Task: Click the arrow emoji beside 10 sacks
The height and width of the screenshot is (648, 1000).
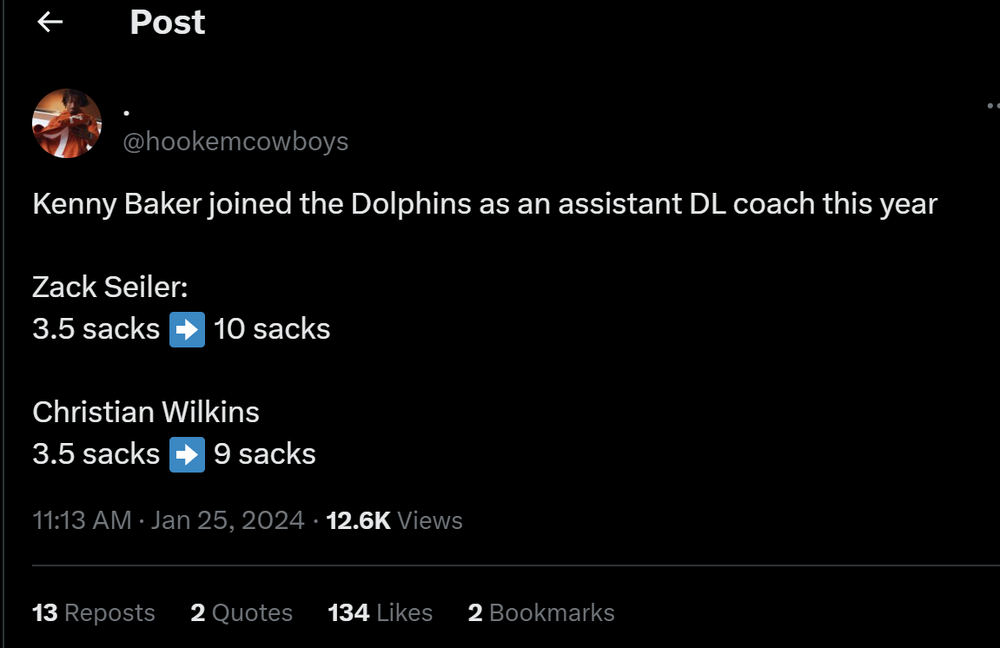Action: [187, 329]
